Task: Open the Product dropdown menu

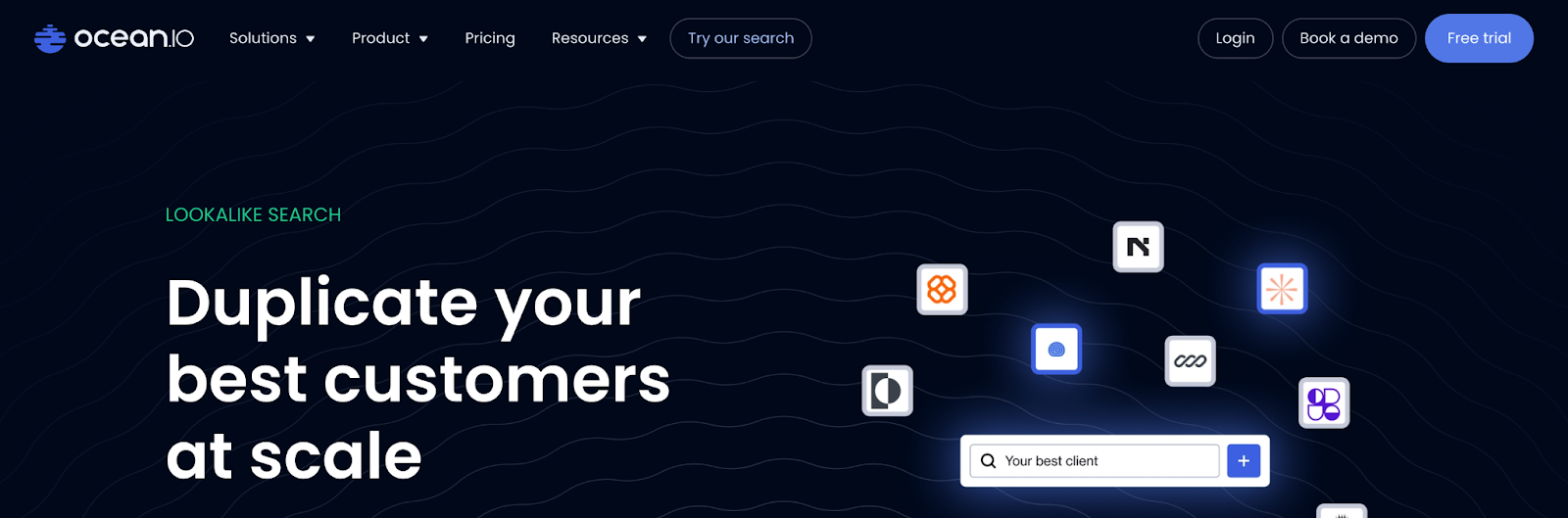Action: 389,38
